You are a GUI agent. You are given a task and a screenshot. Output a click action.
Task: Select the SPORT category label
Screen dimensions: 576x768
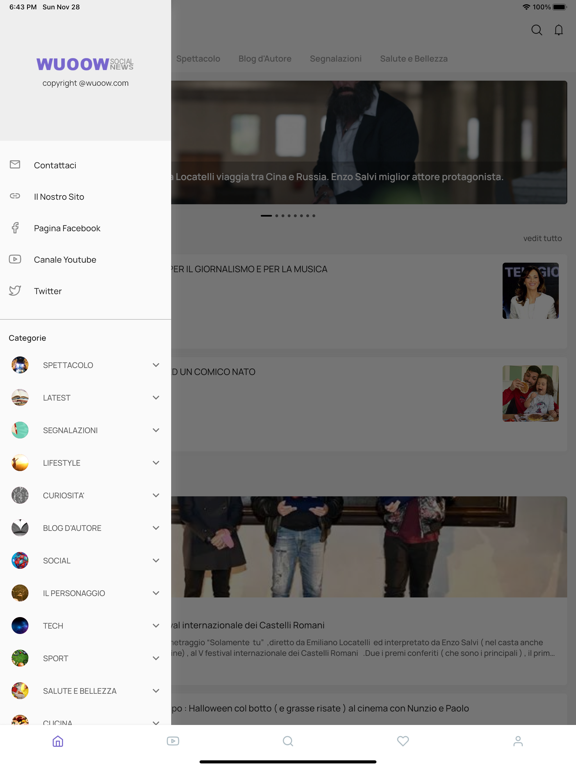[x=55, y=658]
